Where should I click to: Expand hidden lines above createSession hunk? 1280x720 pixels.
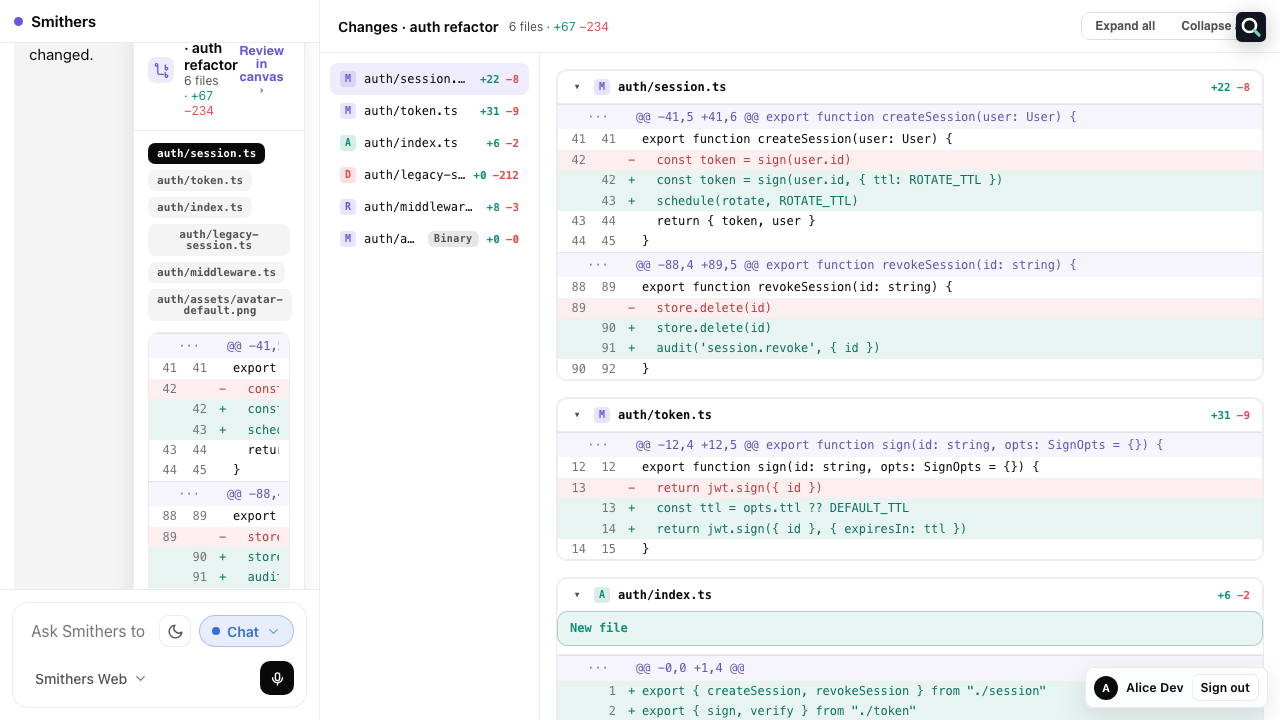coord(598,117)
